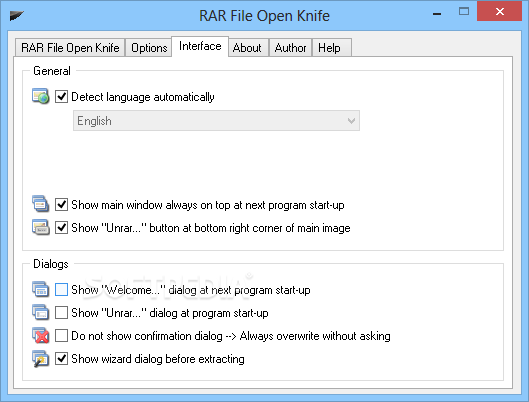Image resolution: width=529 pixels, height=402 pixels.
Task: Enable Show "Welcome..." dialog at next start-up
Action: pyautogui.click(x=61, y=289)
